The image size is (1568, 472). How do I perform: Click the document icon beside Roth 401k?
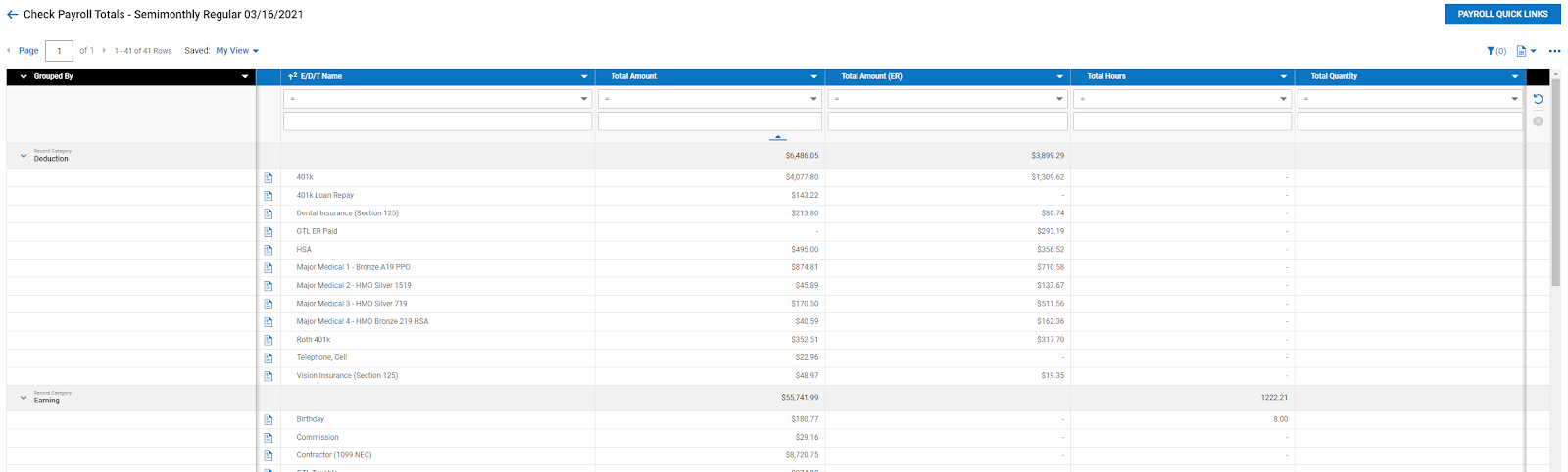pos(269,340)
